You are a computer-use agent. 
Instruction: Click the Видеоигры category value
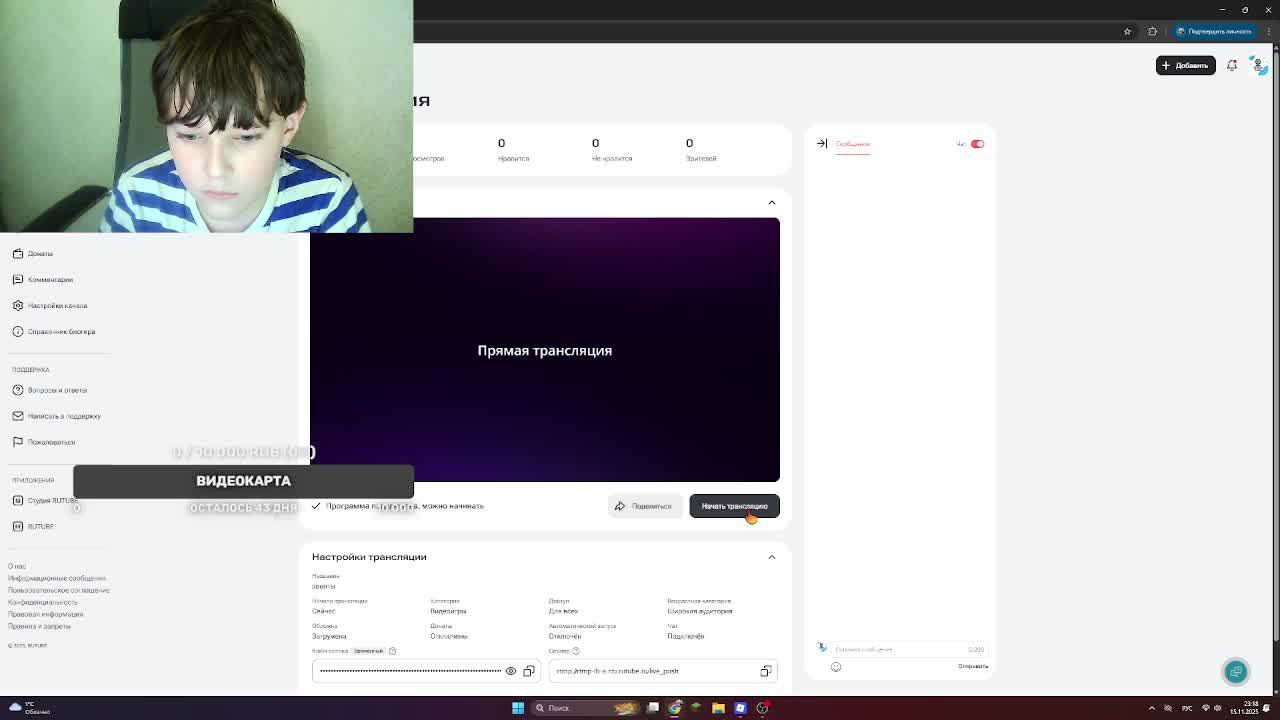pos(448,611)
